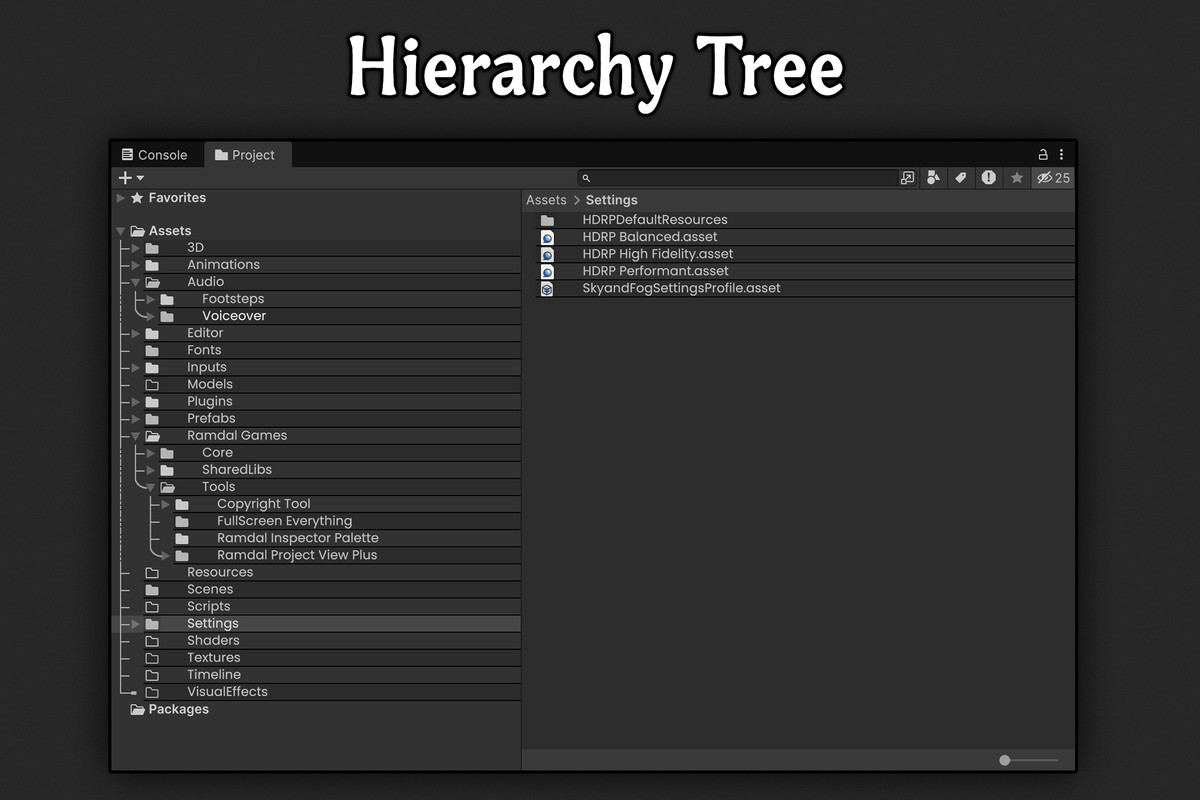Click the lock icon in Project panel
Screen dimensions: 1200x800
click(x=1043, y=154)
